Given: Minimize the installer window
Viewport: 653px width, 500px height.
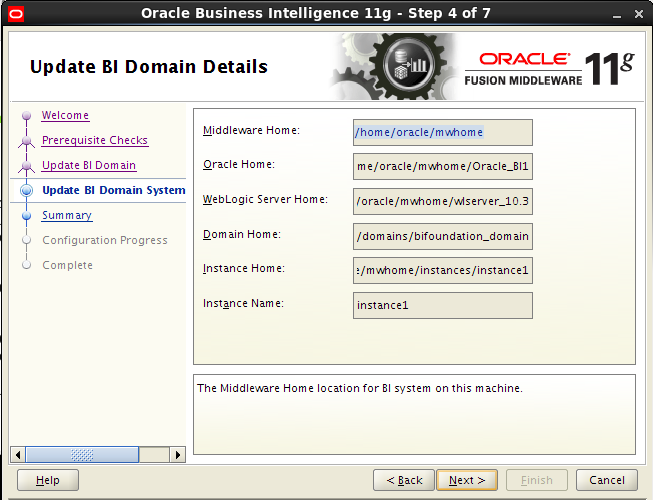Looking at the screenshot, I should tap(617, 15).
